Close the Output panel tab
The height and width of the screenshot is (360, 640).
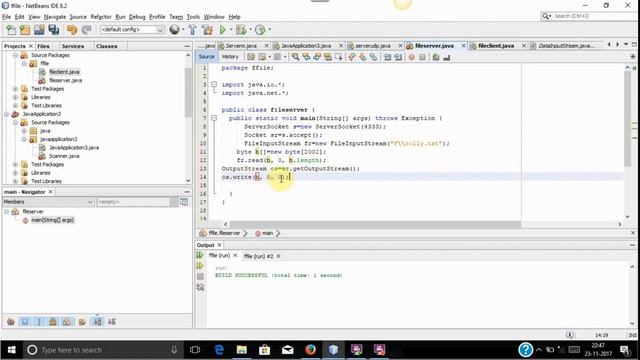click(x=219, y=245)
